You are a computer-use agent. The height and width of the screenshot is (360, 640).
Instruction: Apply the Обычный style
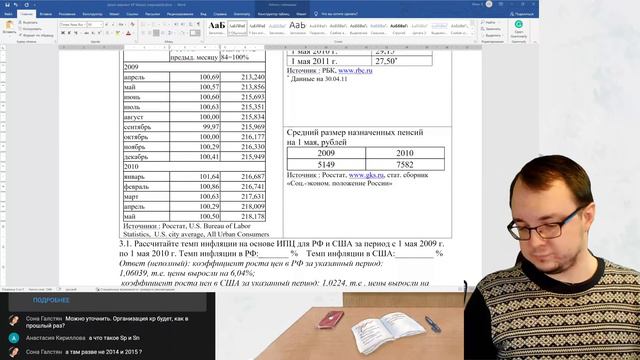237,28
